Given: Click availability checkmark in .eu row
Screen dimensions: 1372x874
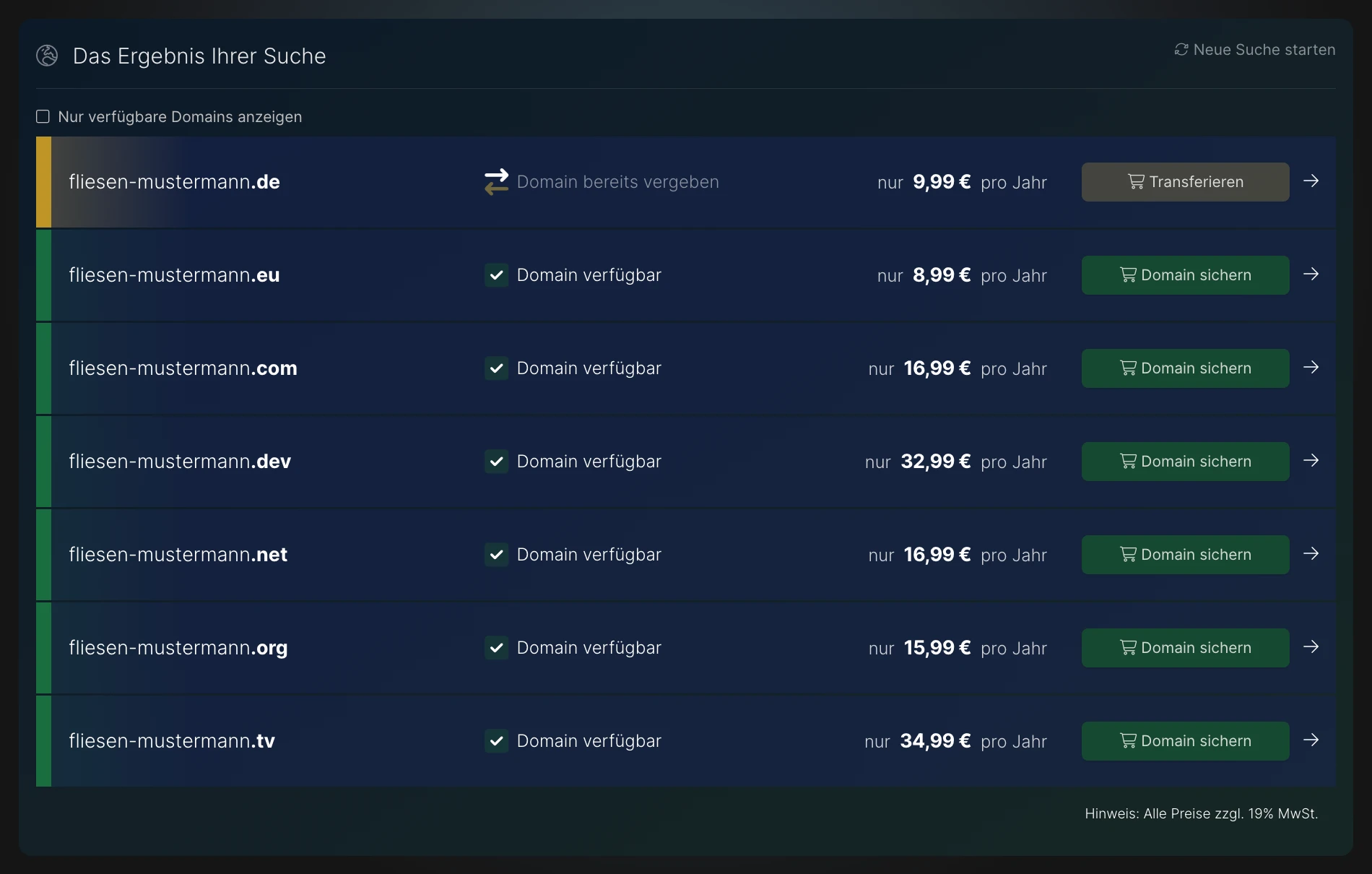Looking at the screenshot, I should [x=496, y=275].
